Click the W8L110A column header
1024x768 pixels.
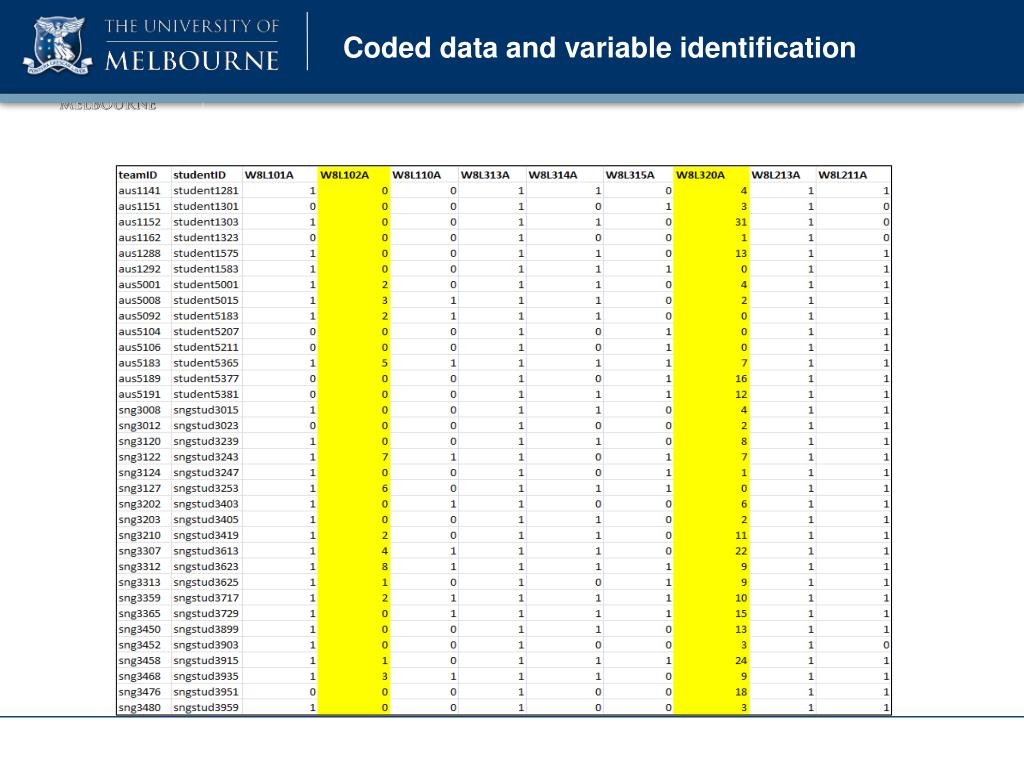(417, 175)
